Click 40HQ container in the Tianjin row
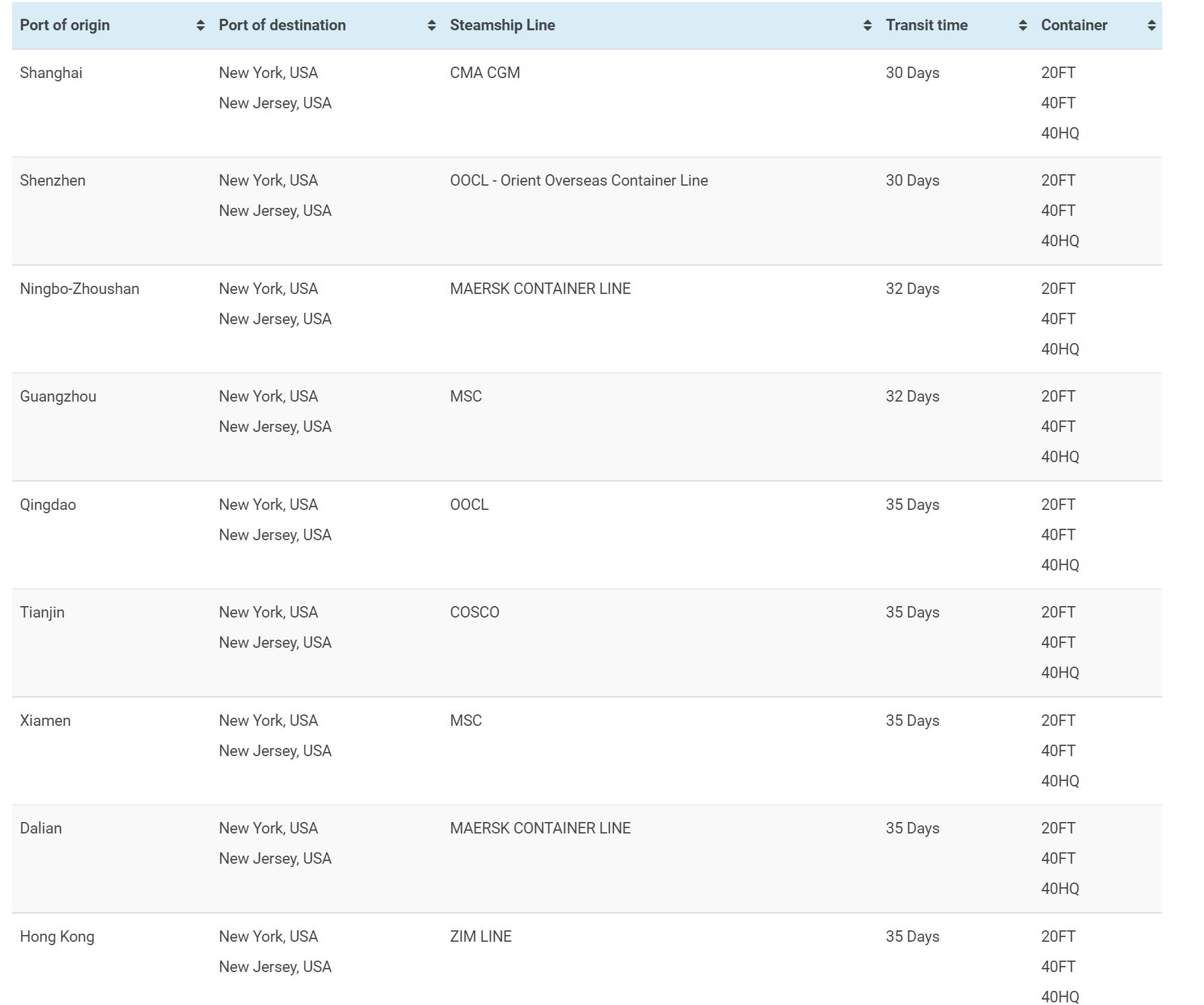1204x1005 pixels. [x=1059, y=673]
